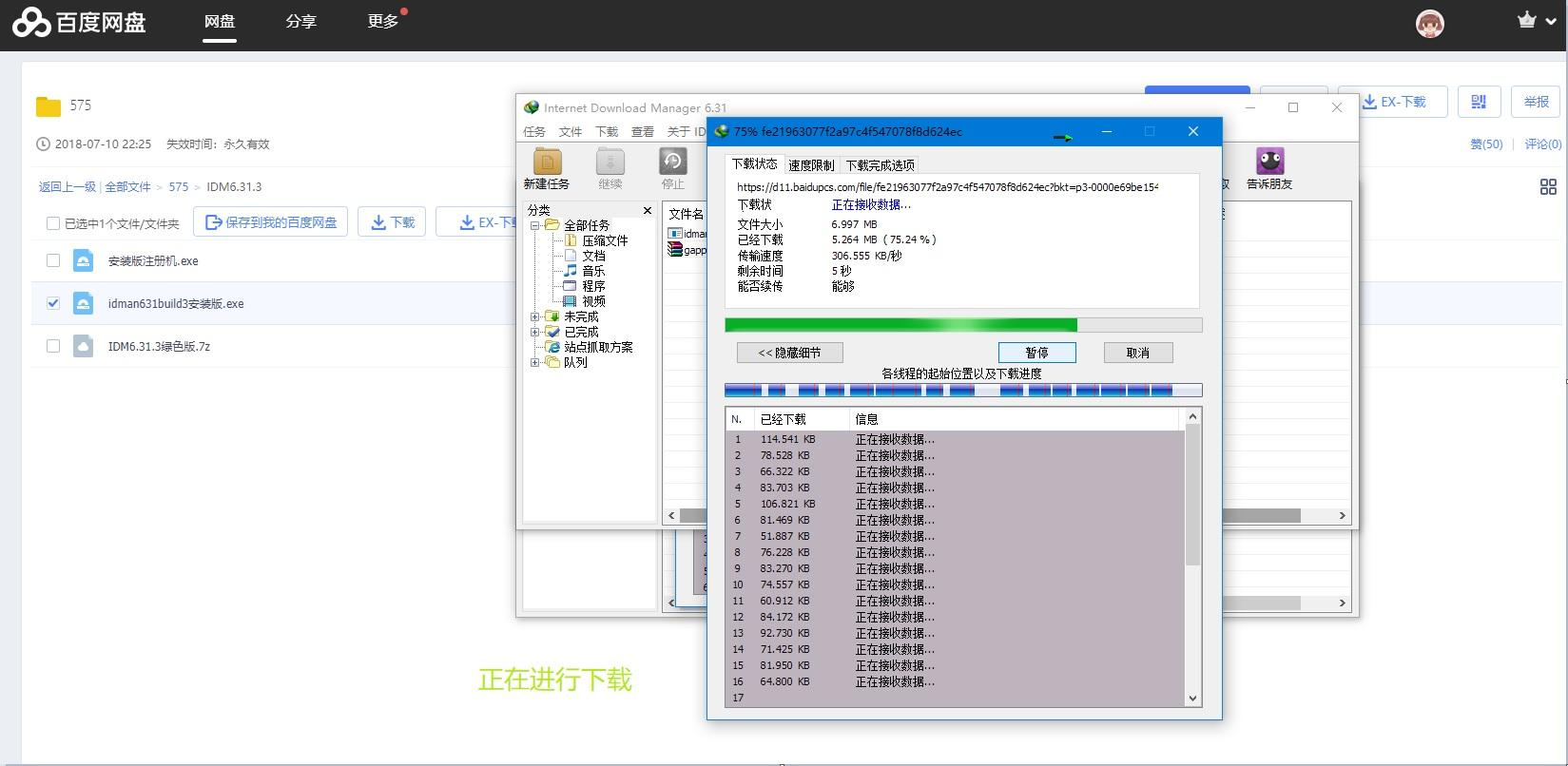Select 压缩文件 category in IDM tree
Viewport: 1568px width, 766px height.
(605, 240)
